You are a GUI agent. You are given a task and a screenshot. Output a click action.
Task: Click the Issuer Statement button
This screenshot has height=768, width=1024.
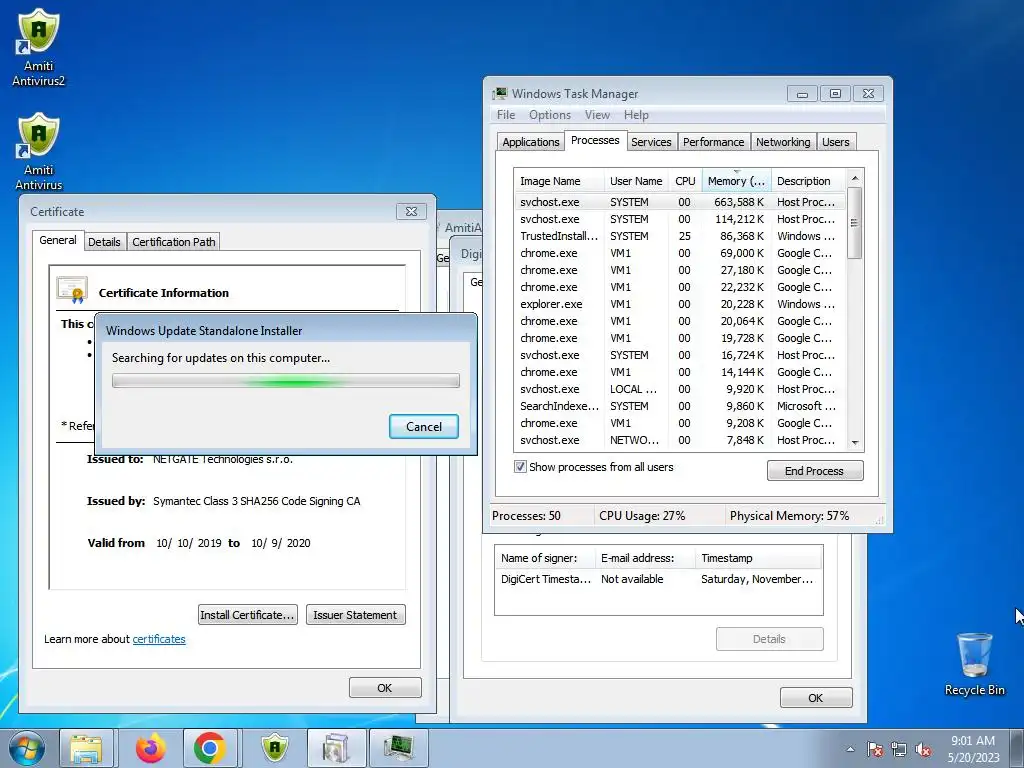[355, 615]
